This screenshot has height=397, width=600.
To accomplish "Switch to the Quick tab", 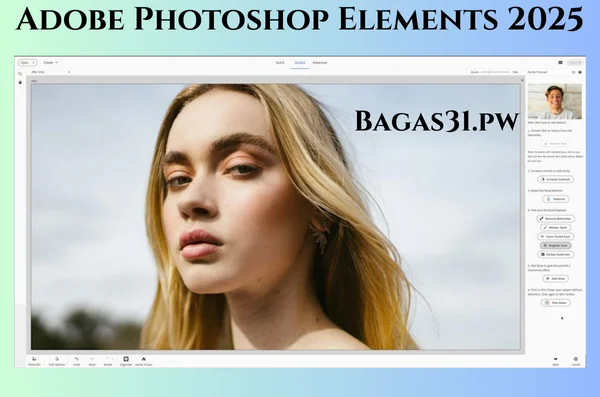I will pos(280,62).
